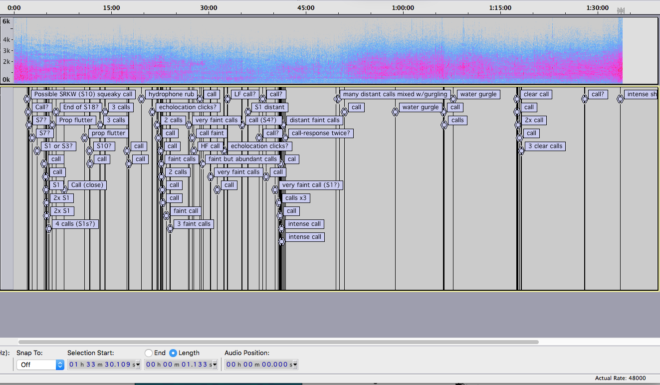Select the 'Possible SRKW (S10) squeaky call' label

pos(83,94)
